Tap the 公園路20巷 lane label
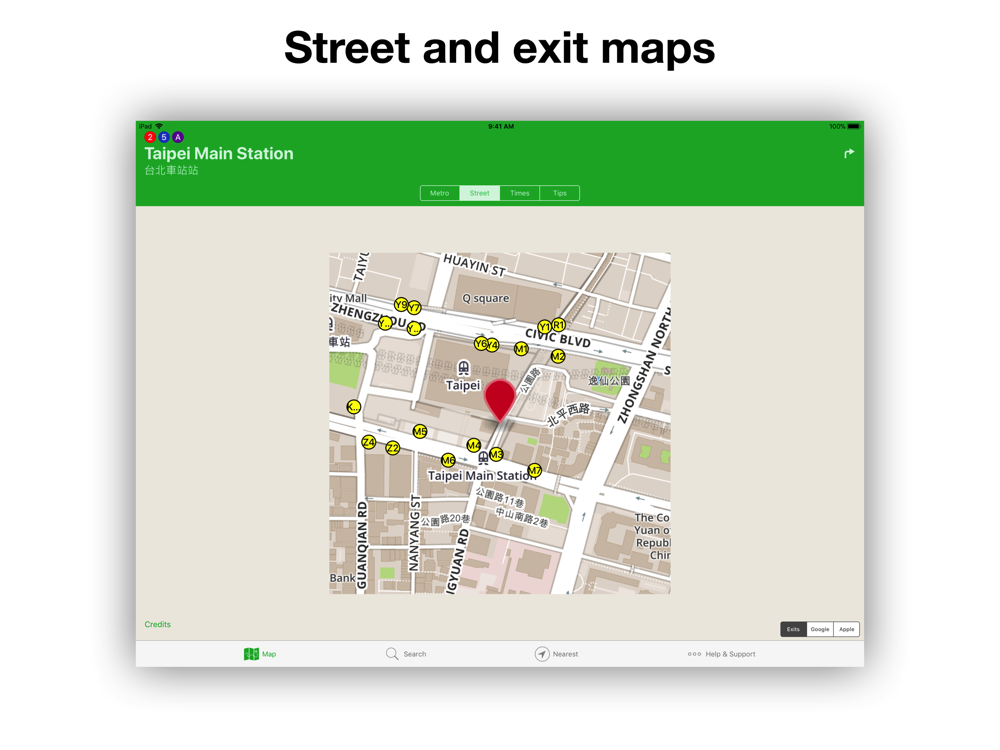The height and width of the screenshot is (750, 1000). point(445,520)
